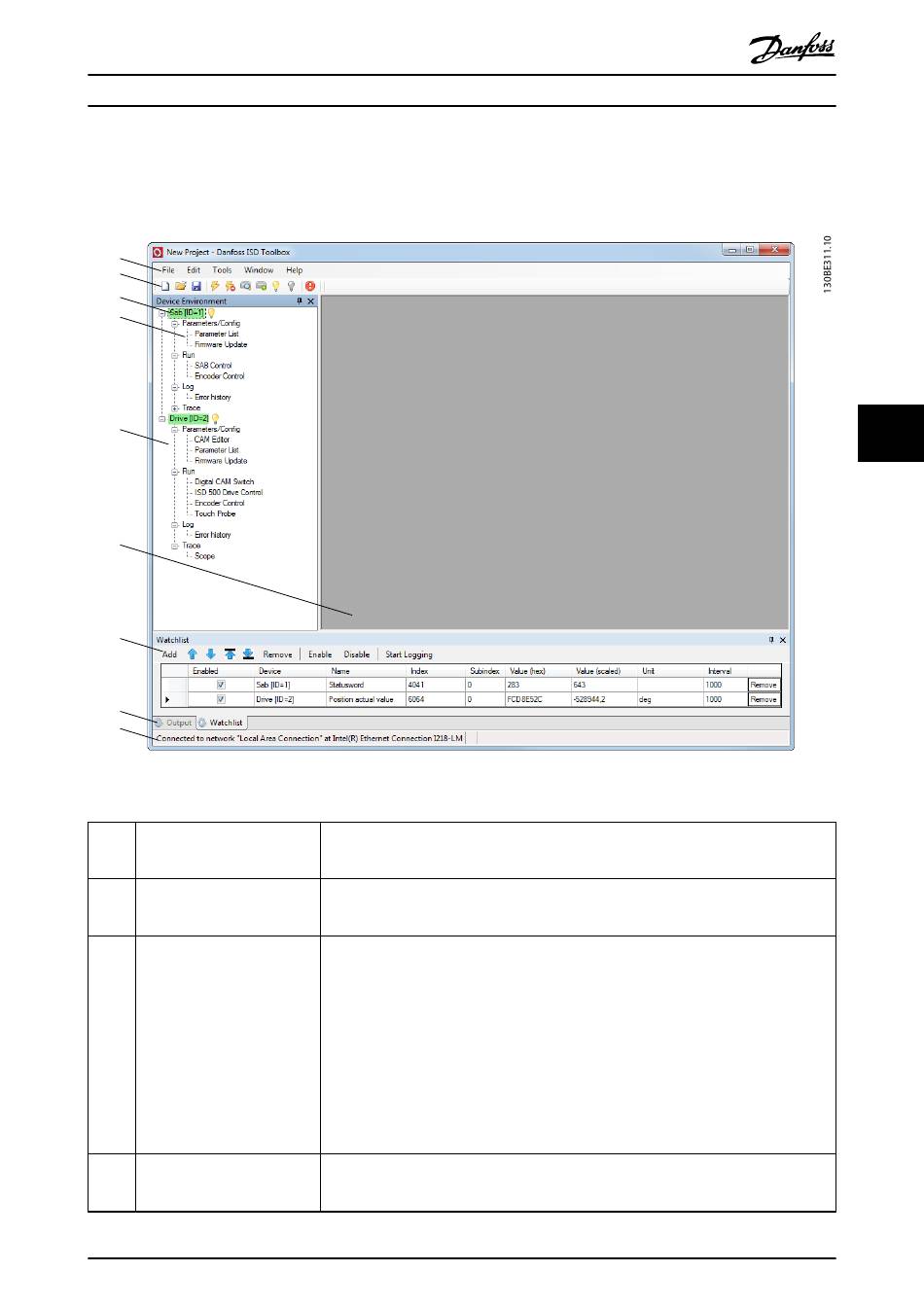Open Digital CAM Switch in the tree
Image resolution: width=924 pixels, height=1307 pixels.
224,482
